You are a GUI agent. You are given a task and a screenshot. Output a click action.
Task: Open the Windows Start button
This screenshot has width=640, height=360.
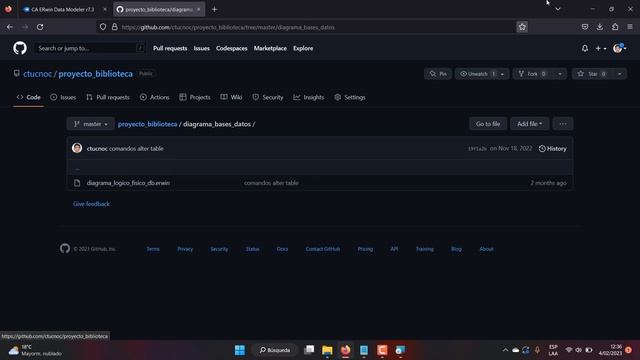(240, 350)
